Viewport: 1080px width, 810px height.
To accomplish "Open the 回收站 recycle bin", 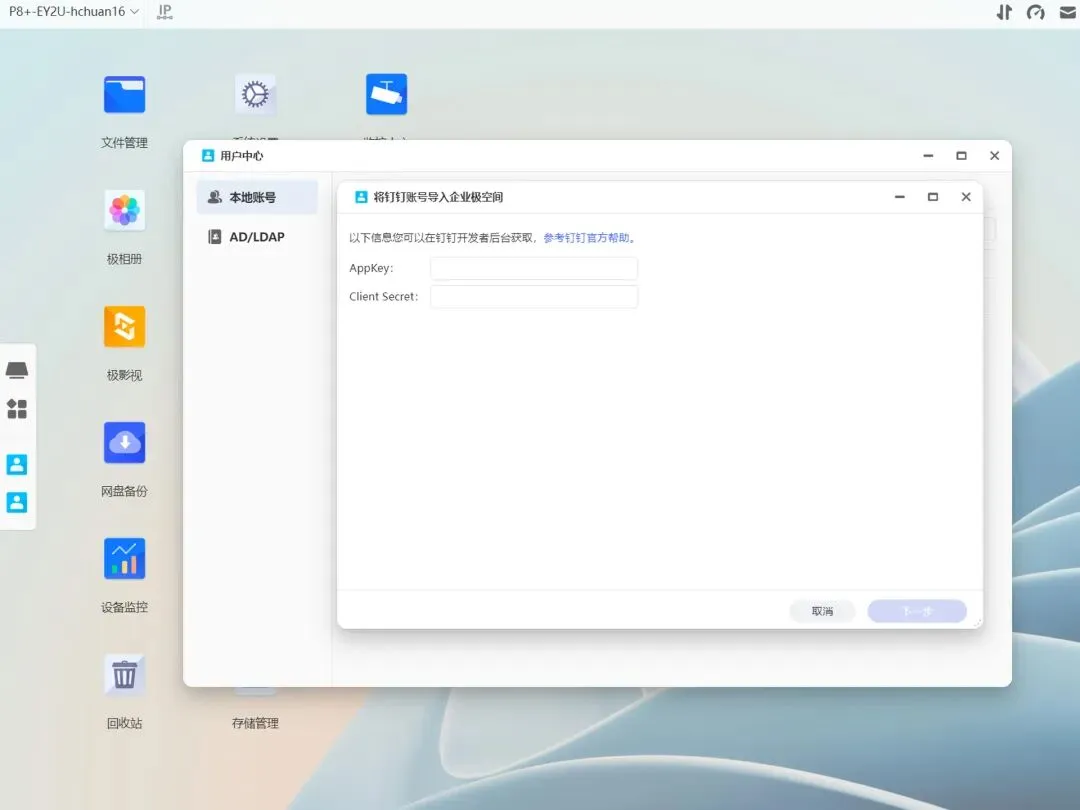I will (124, 674).
